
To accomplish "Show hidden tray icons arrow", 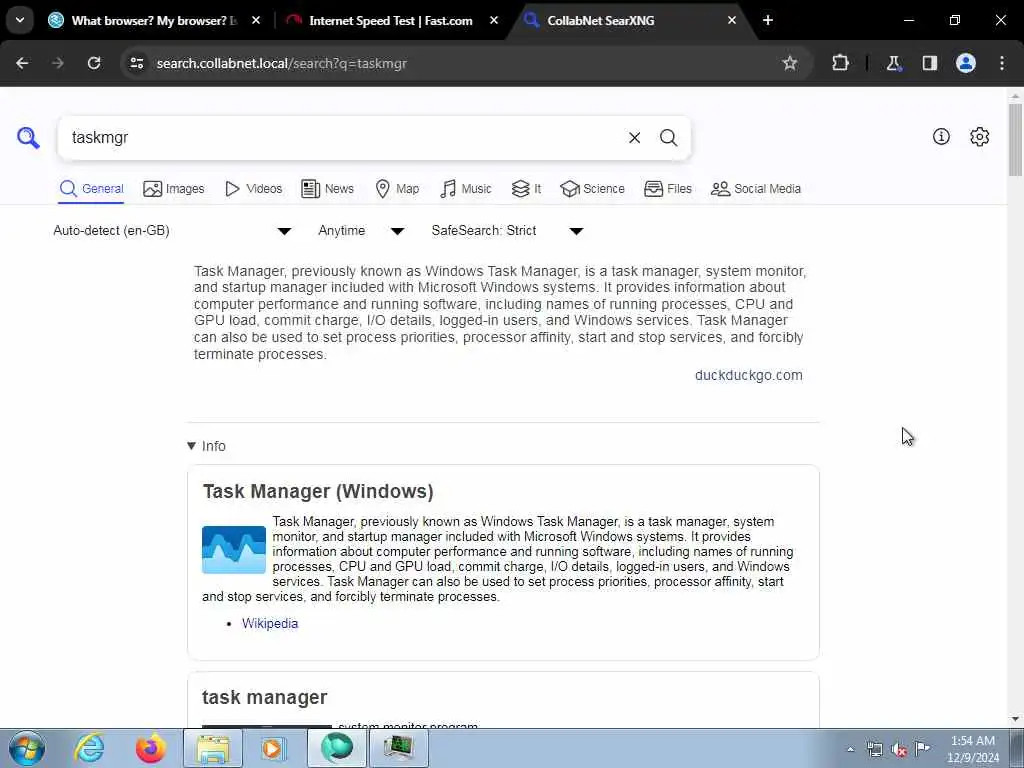I will coord(850,749).
